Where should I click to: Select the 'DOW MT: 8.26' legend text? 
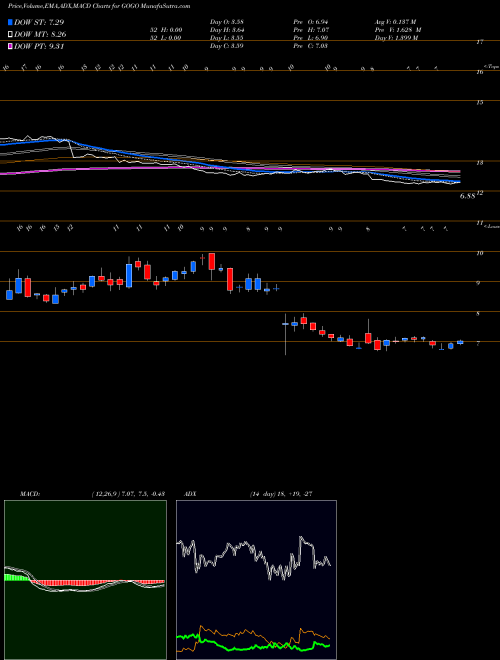click(x=40, y=35)
